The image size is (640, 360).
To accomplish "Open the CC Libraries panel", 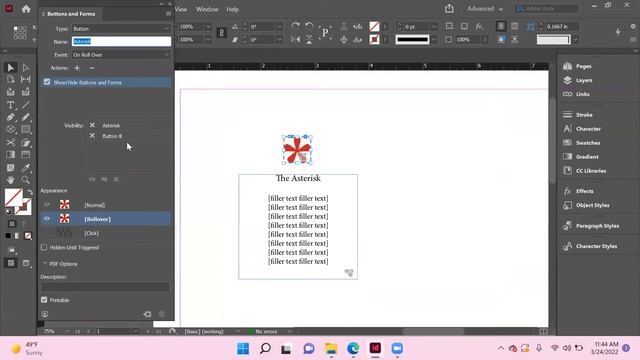I will click(x=584, y=171).
